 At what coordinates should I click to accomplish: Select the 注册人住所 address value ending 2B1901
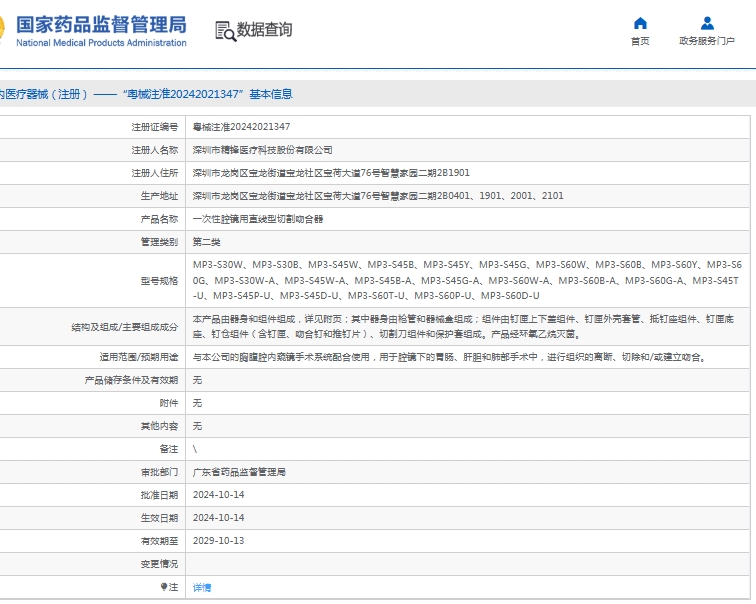(331, 173)
